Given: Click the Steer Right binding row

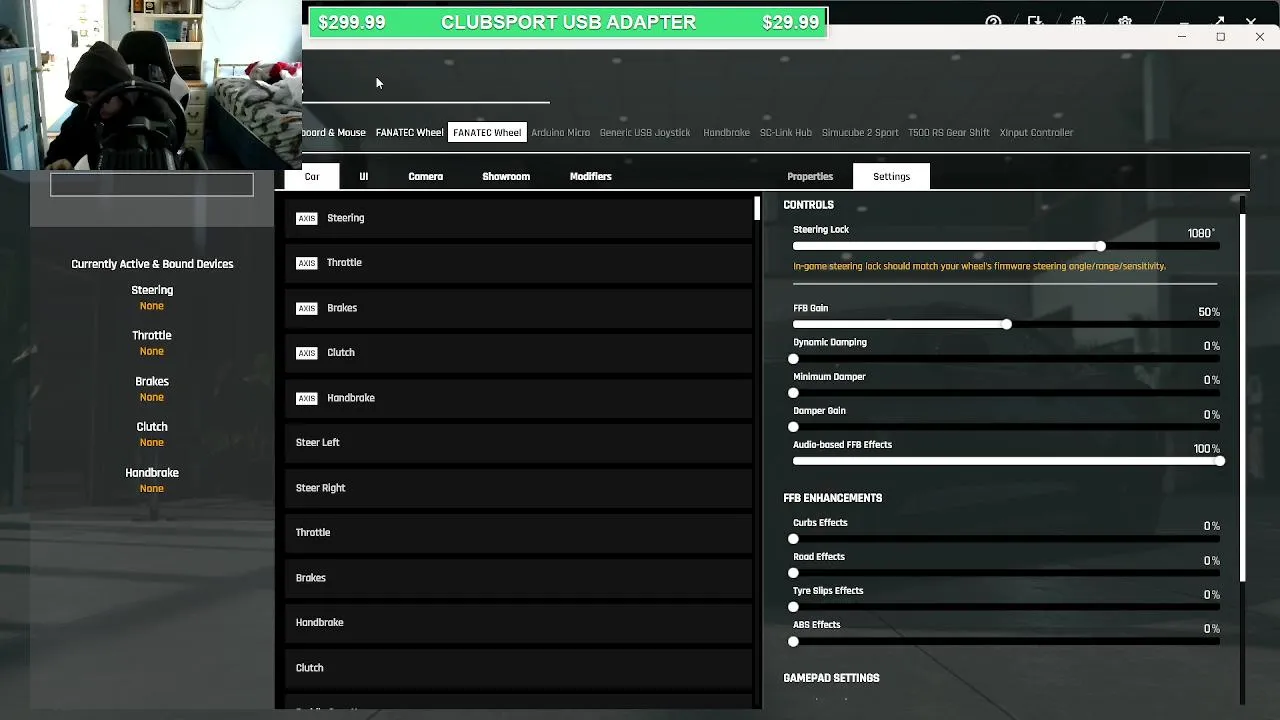Looking at the screenshot, I should [518, 488].
